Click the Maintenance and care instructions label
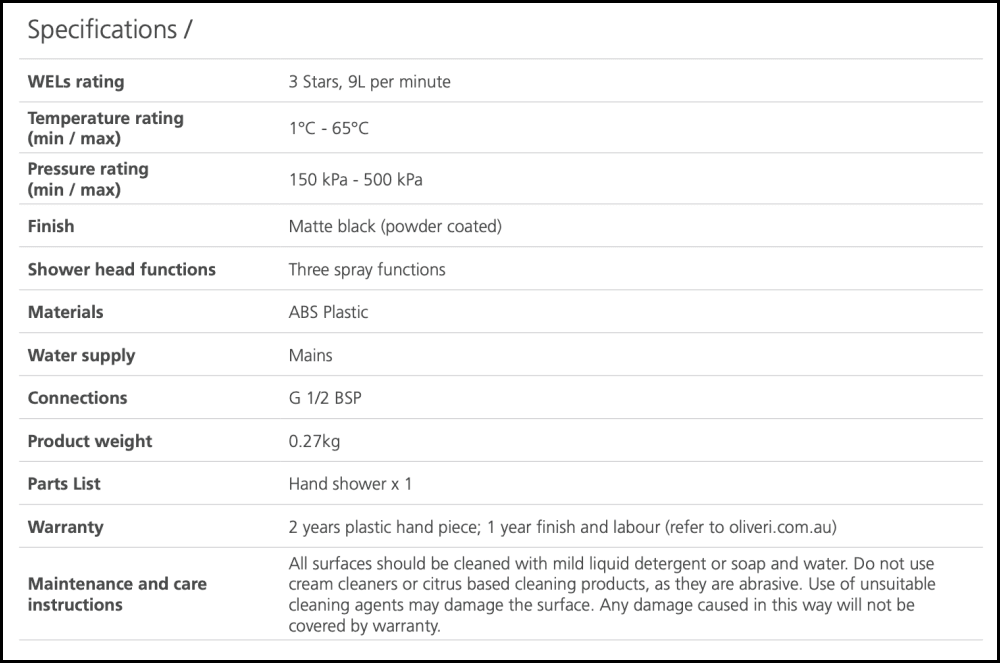Viewport: 1000px width, 663px height. 115,594
